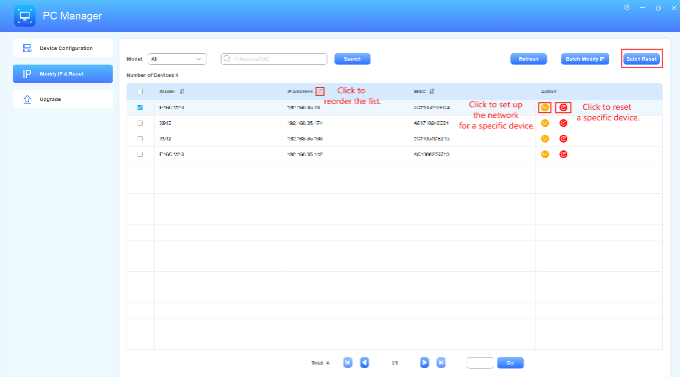680x377 pixels.
Task: Check the third device row checkbox
Action: pos(140,139)
